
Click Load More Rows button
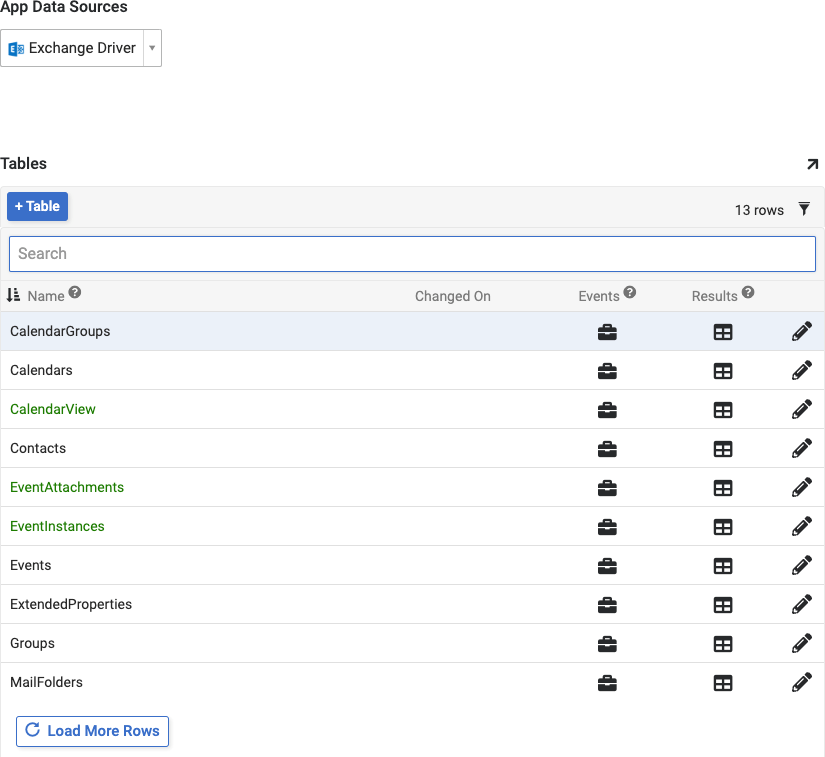93,731
